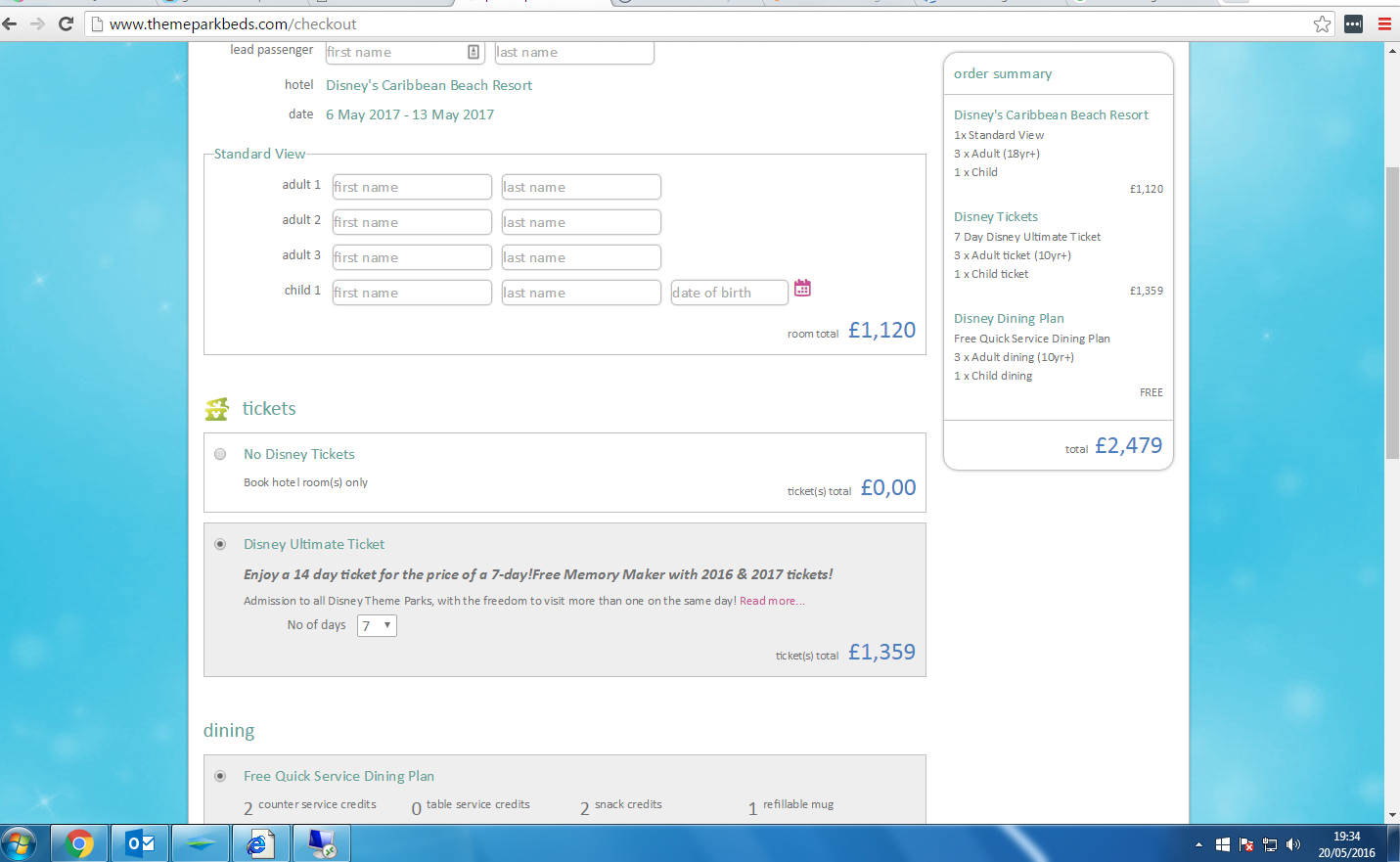Click Read more link for Ultimate Ticket
This screenshot has height=862, width=1400.
772,601
